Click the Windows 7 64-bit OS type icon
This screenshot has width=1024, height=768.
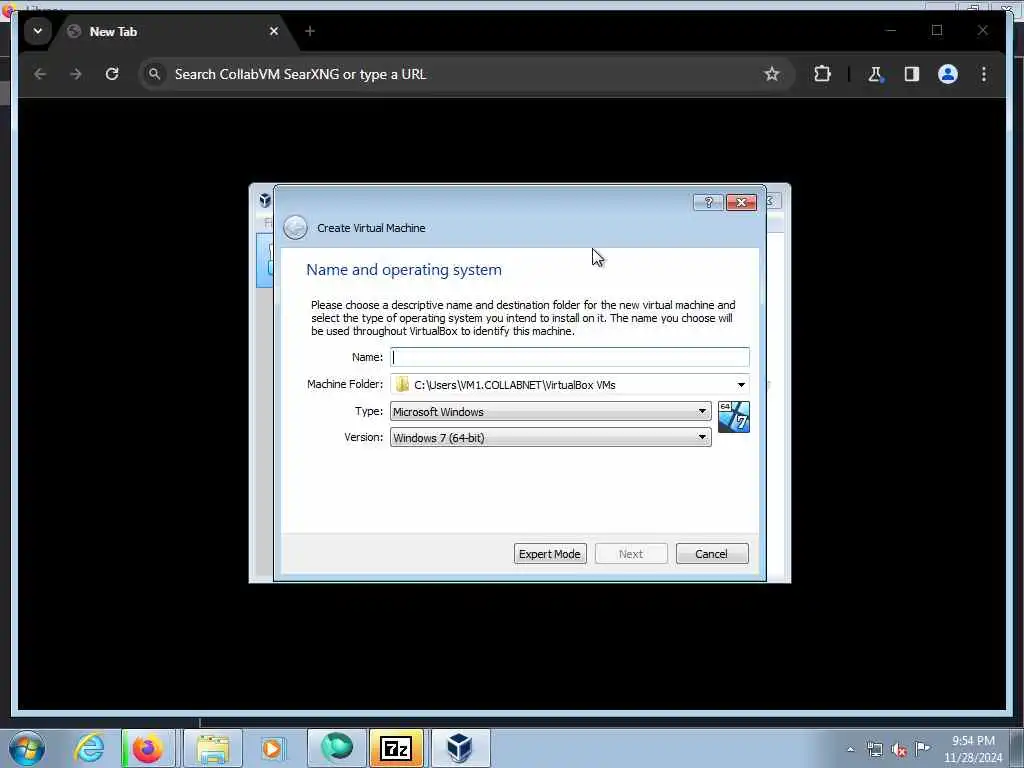(x=733, y=417)
